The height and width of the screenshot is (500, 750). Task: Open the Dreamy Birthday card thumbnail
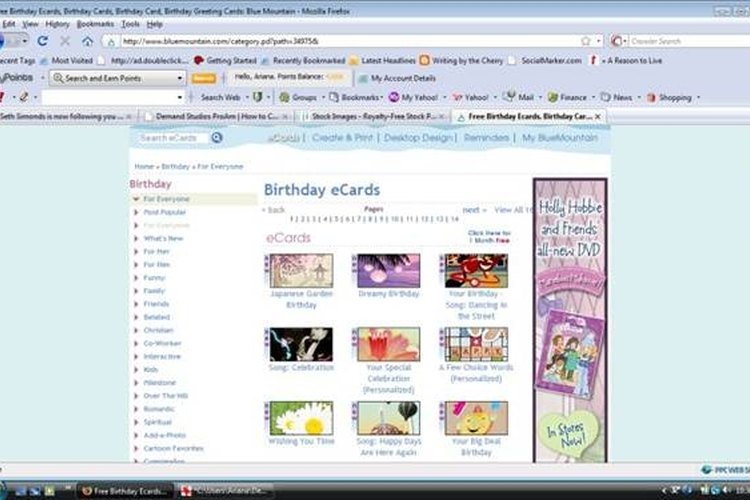tap(388, 271)
